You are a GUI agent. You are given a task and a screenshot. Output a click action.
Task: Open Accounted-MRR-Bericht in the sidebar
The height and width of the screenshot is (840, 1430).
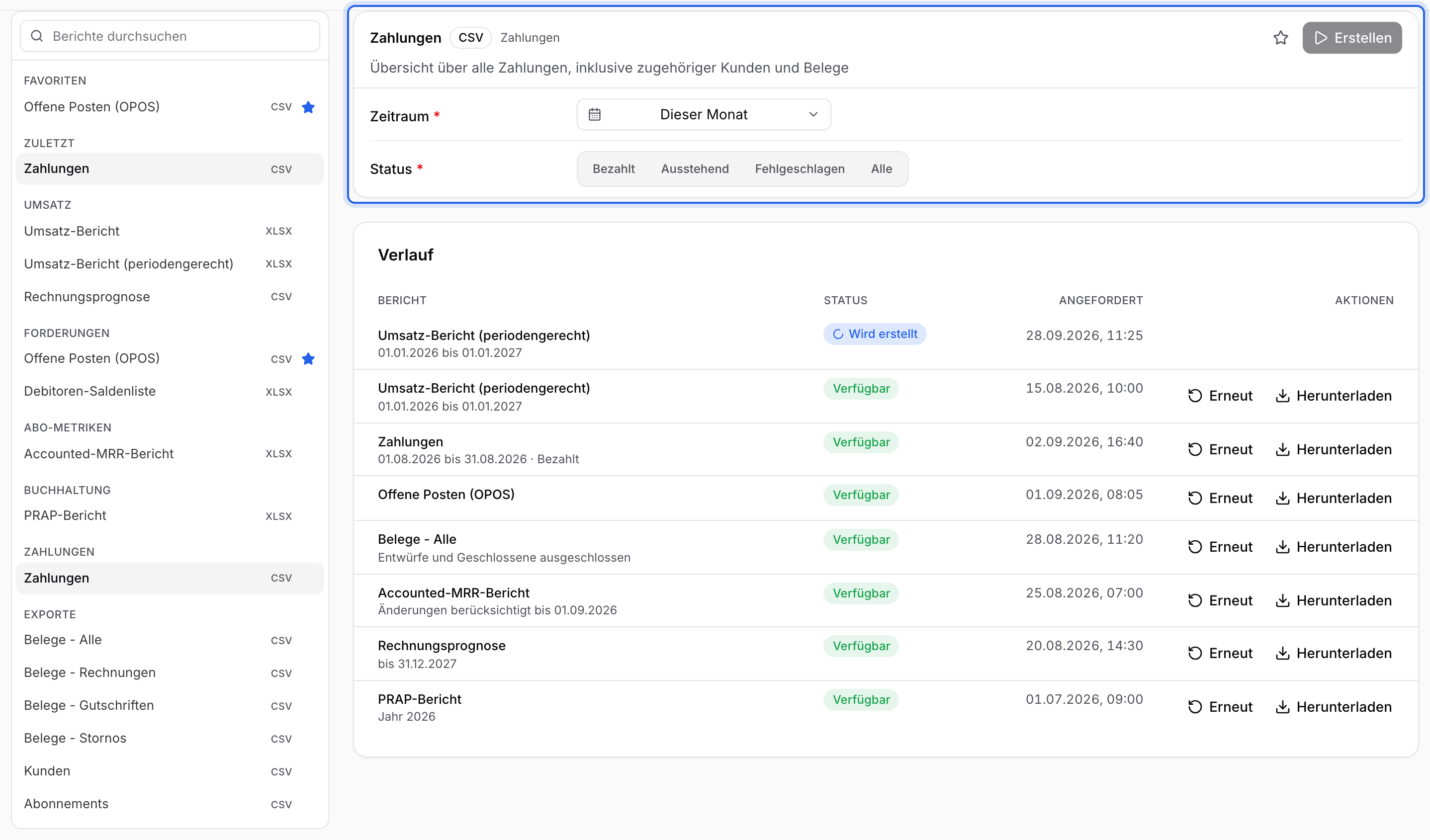pyautogui.click(x=170, y=454)
